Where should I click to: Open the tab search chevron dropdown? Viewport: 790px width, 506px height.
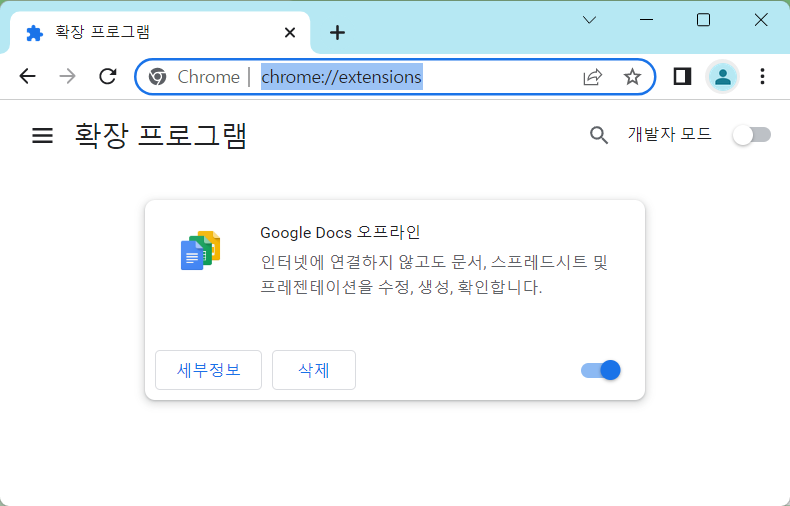click(x=589, y=20)
